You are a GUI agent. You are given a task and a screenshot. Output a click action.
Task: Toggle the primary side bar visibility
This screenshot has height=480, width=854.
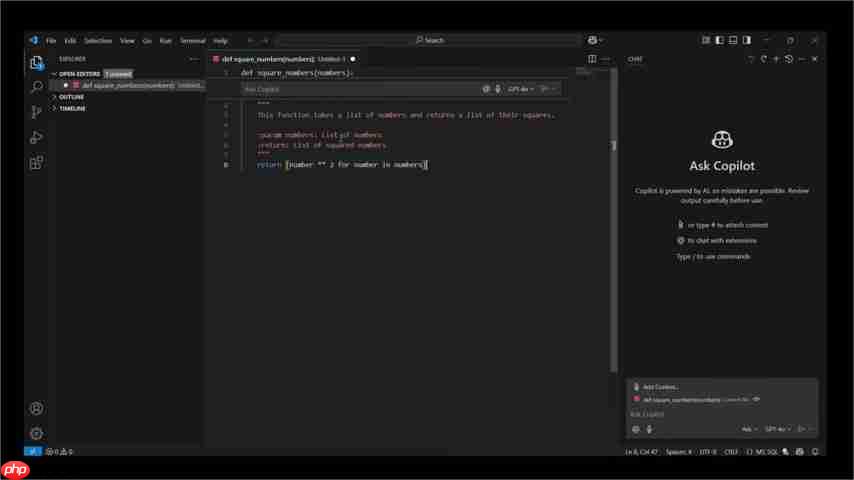click(x=719, y=40)
